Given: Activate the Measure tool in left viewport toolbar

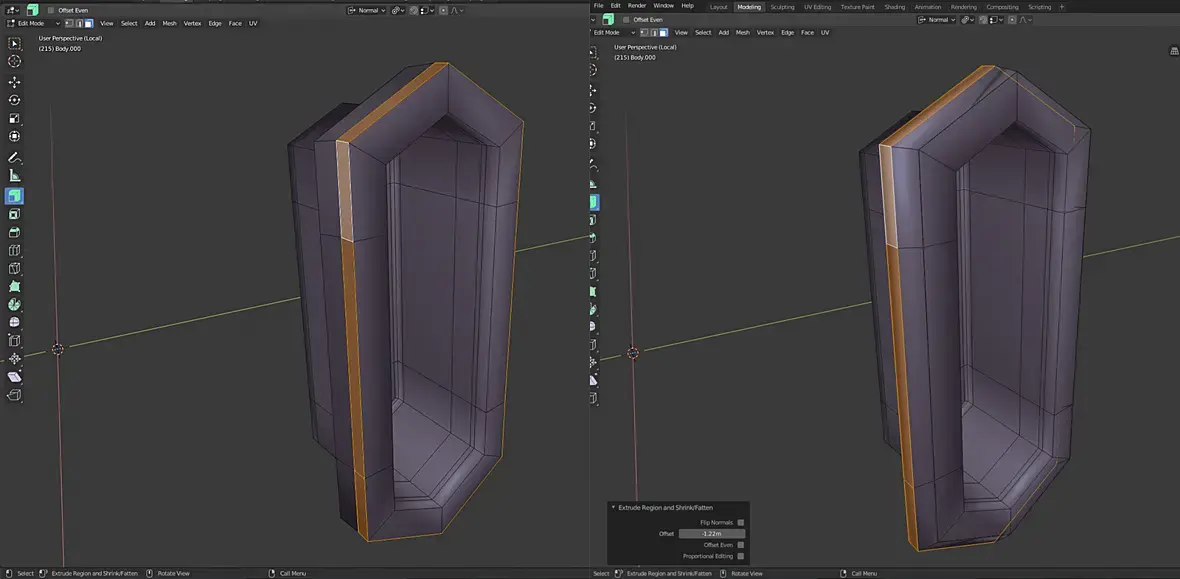Looking at the screenshot, I should coord(14,176).
